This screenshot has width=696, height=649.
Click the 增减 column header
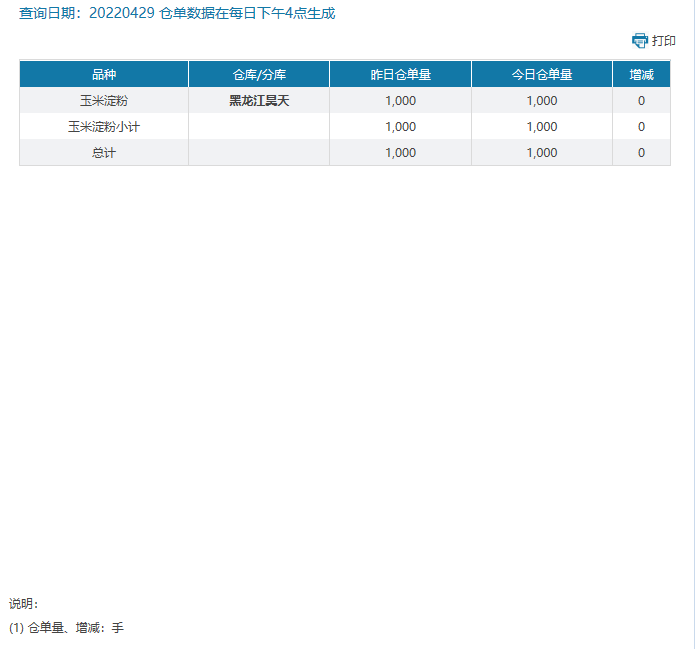point(641,75)
